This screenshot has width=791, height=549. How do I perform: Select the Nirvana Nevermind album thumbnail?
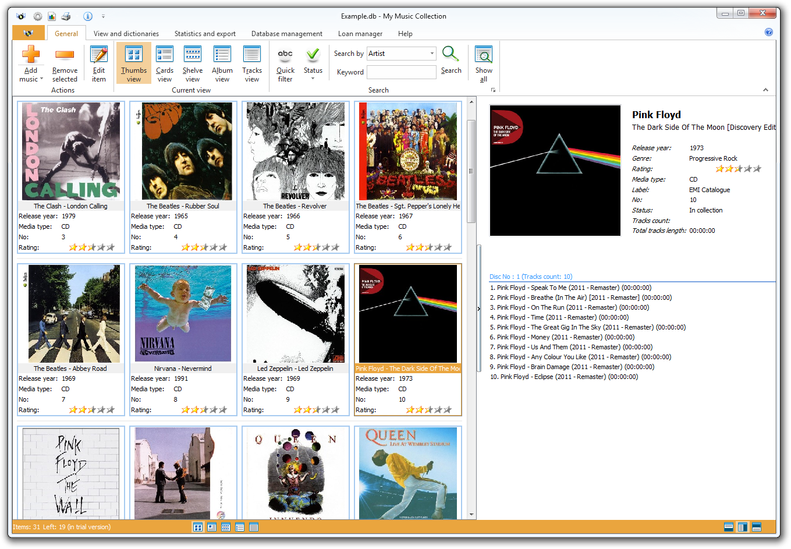tap(183, 313)
